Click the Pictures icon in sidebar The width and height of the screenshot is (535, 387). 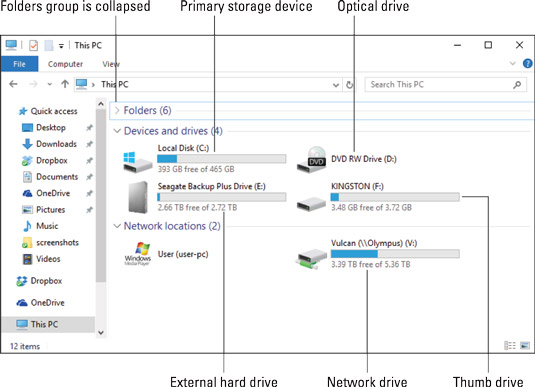[x=27, y=210]
